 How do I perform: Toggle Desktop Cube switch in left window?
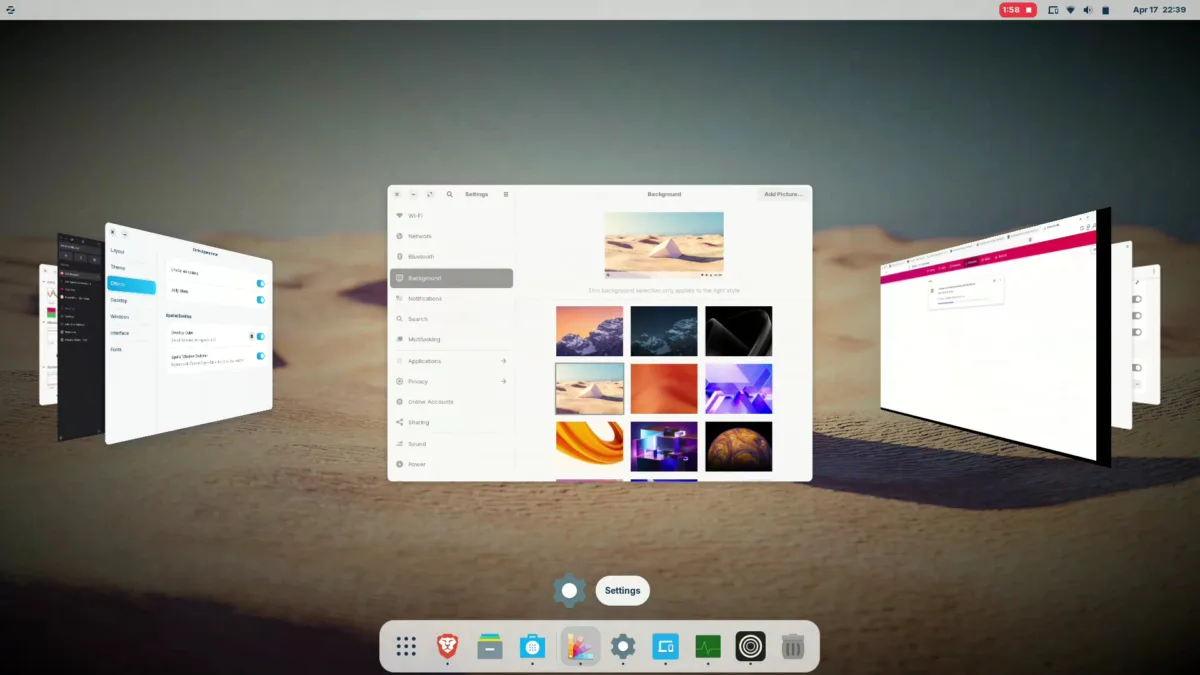261,337
